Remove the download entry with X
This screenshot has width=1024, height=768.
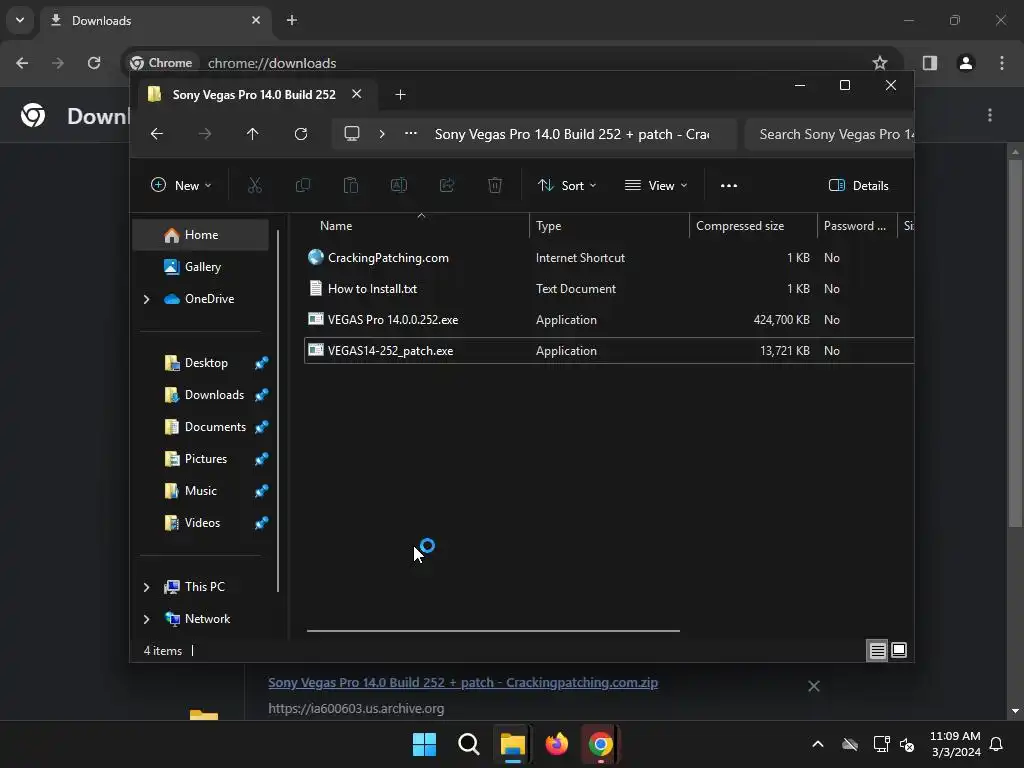[x=814, y=686]
